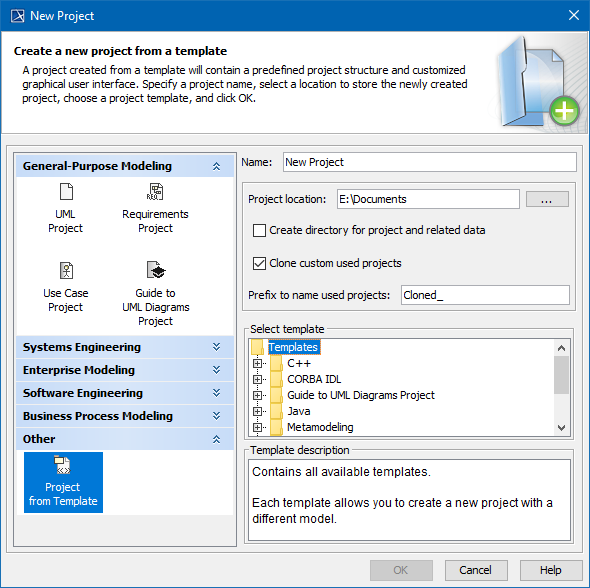Expand Guide to UML Diagrams Project node
590x588 pixels.
[257, 395]
